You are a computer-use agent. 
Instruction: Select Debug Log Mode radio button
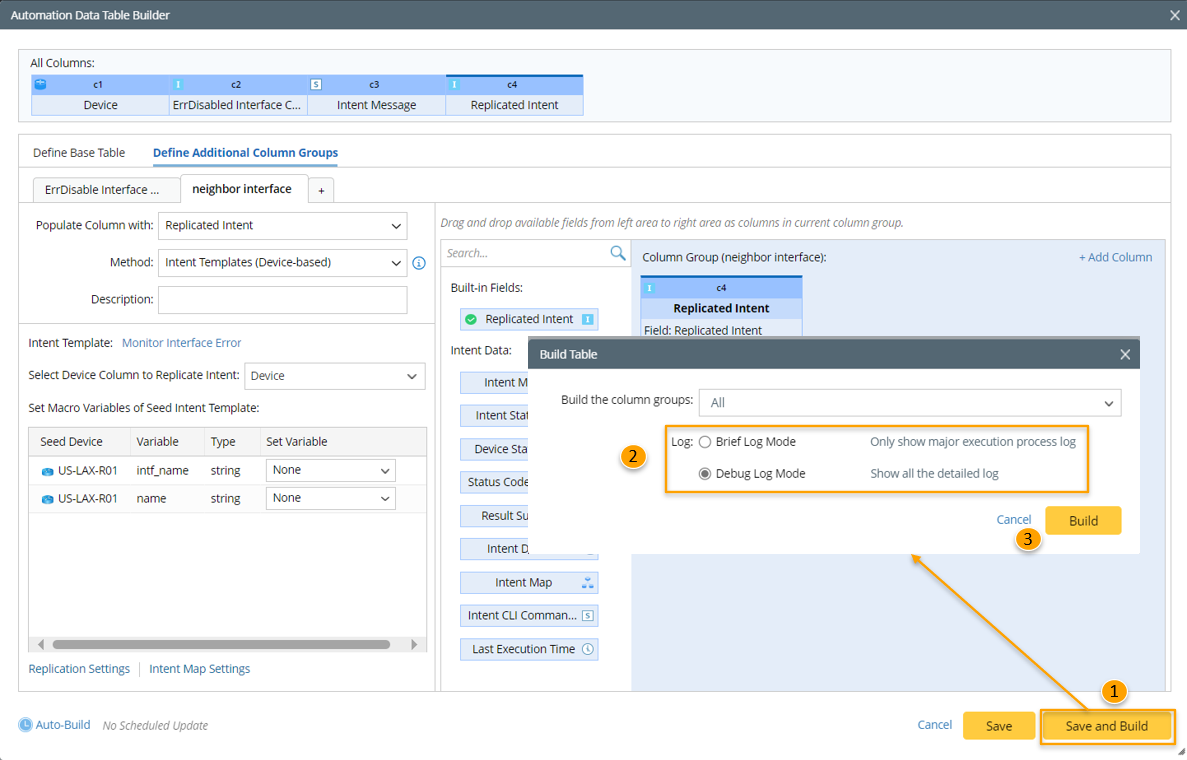click(x=705, y=474)
